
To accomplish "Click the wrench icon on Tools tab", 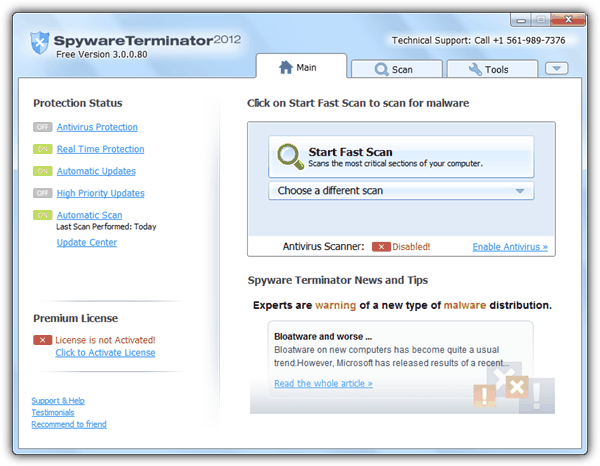I will 475,69.
